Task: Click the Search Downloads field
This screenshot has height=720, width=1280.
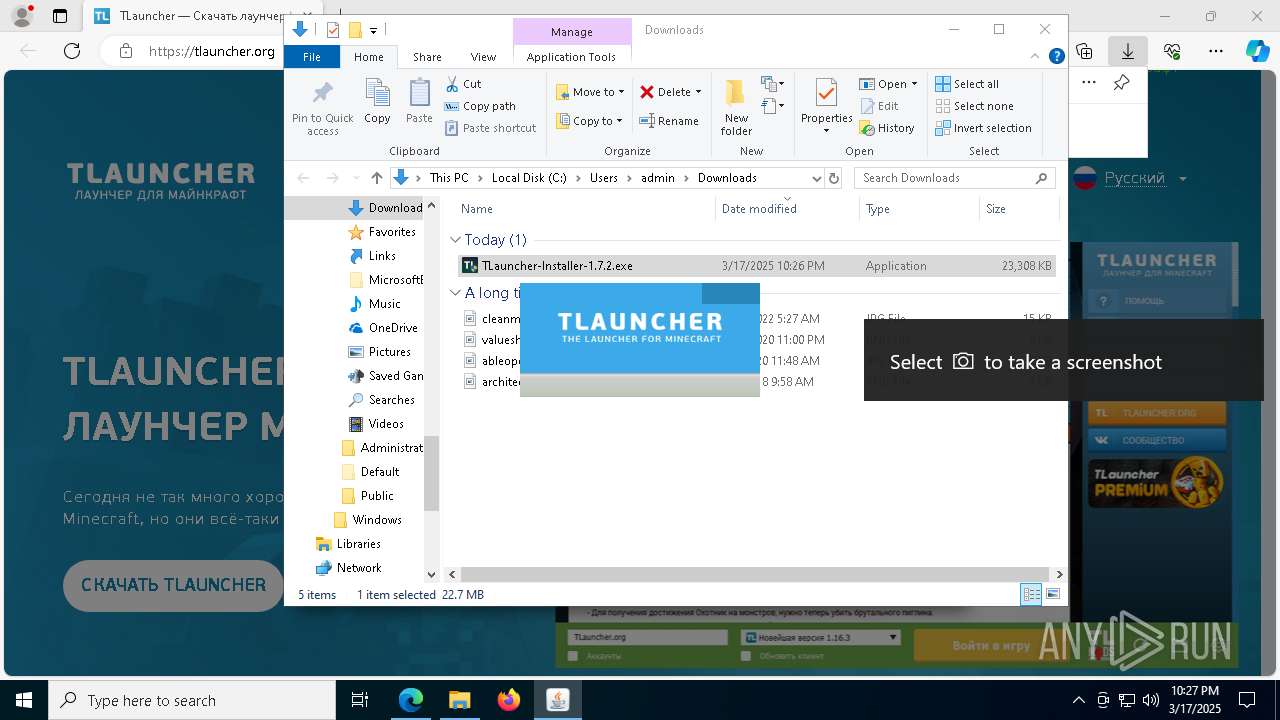Action: click(955, 178)
